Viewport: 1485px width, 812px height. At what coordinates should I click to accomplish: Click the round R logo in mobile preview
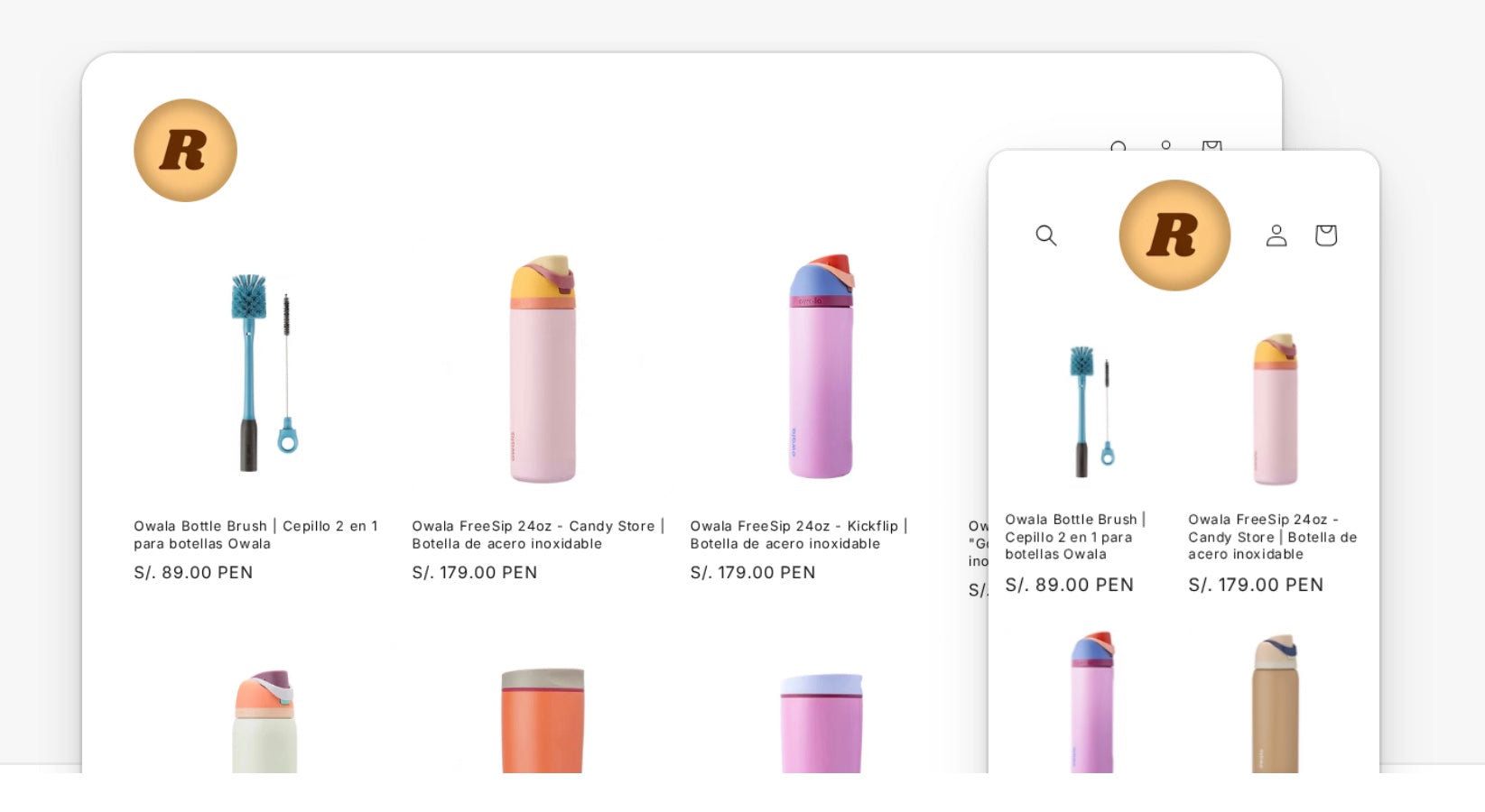pyautogui.click(x=1174, y=235)
